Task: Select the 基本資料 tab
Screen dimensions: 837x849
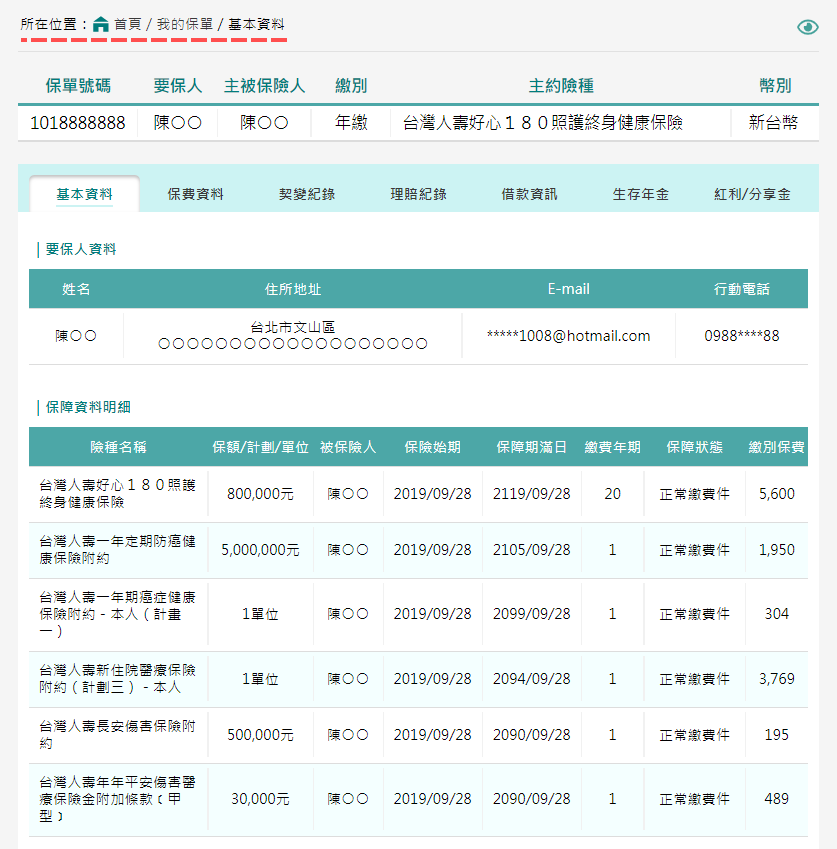Action: 84,194
